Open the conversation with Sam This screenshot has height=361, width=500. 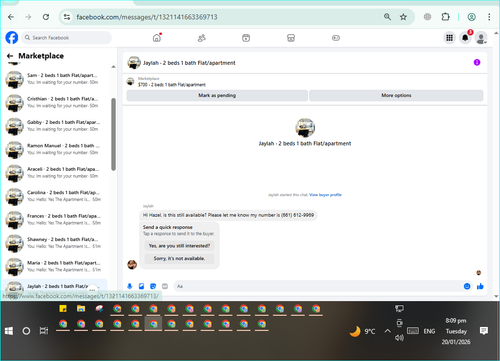[x=55, y=79]
